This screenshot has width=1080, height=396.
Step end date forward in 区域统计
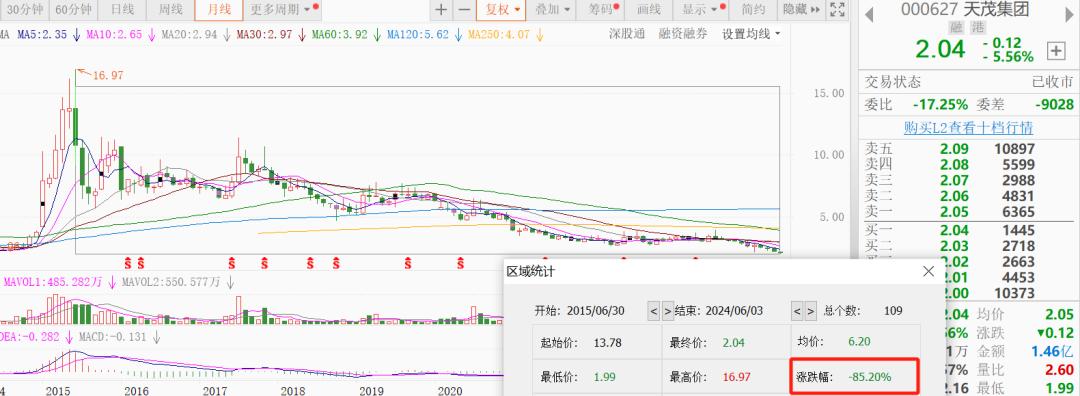pos(811,311)
